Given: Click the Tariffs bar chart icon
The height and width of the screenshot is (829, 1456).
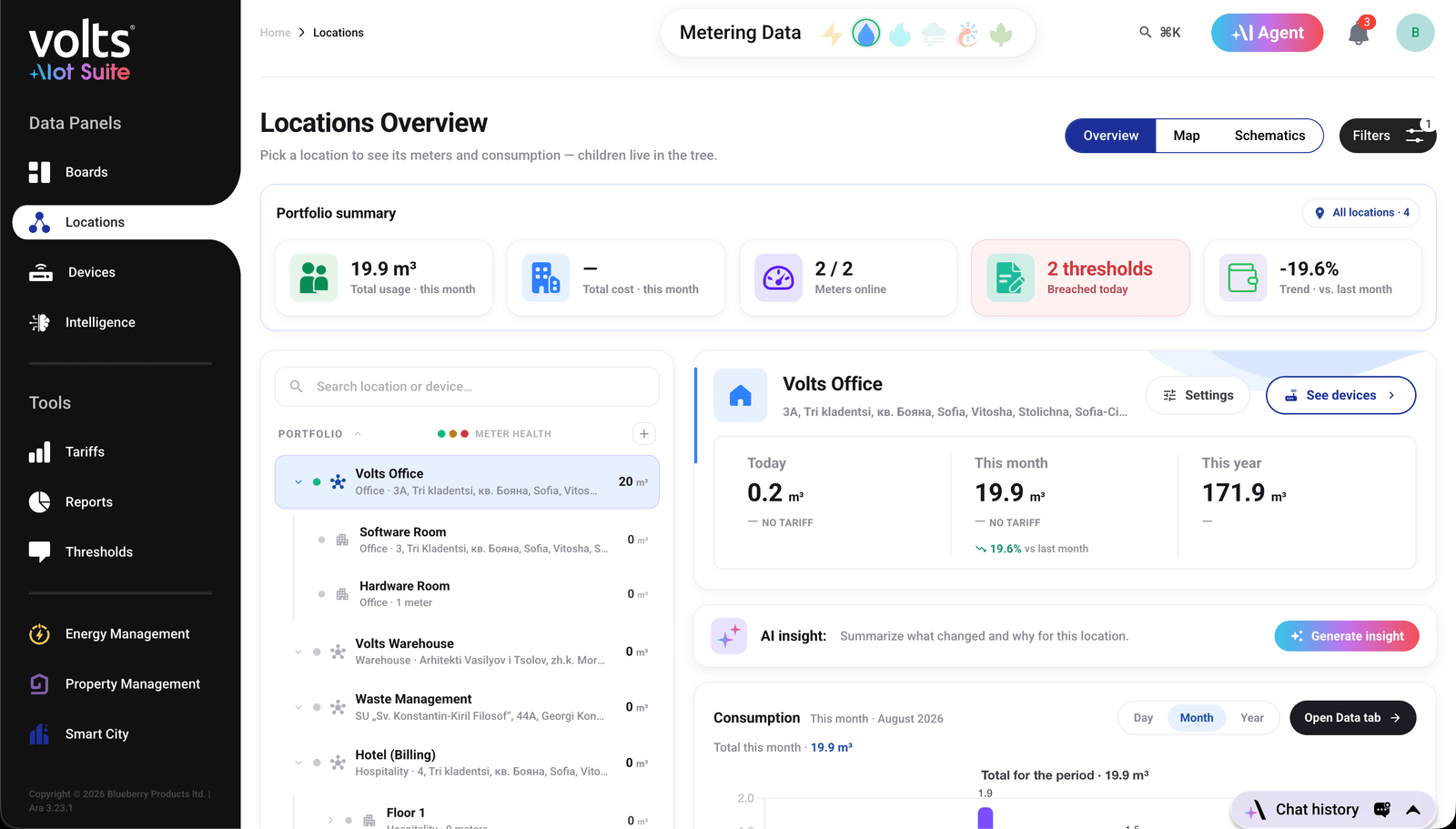Looking at the screenshot, I should point(39,452).
